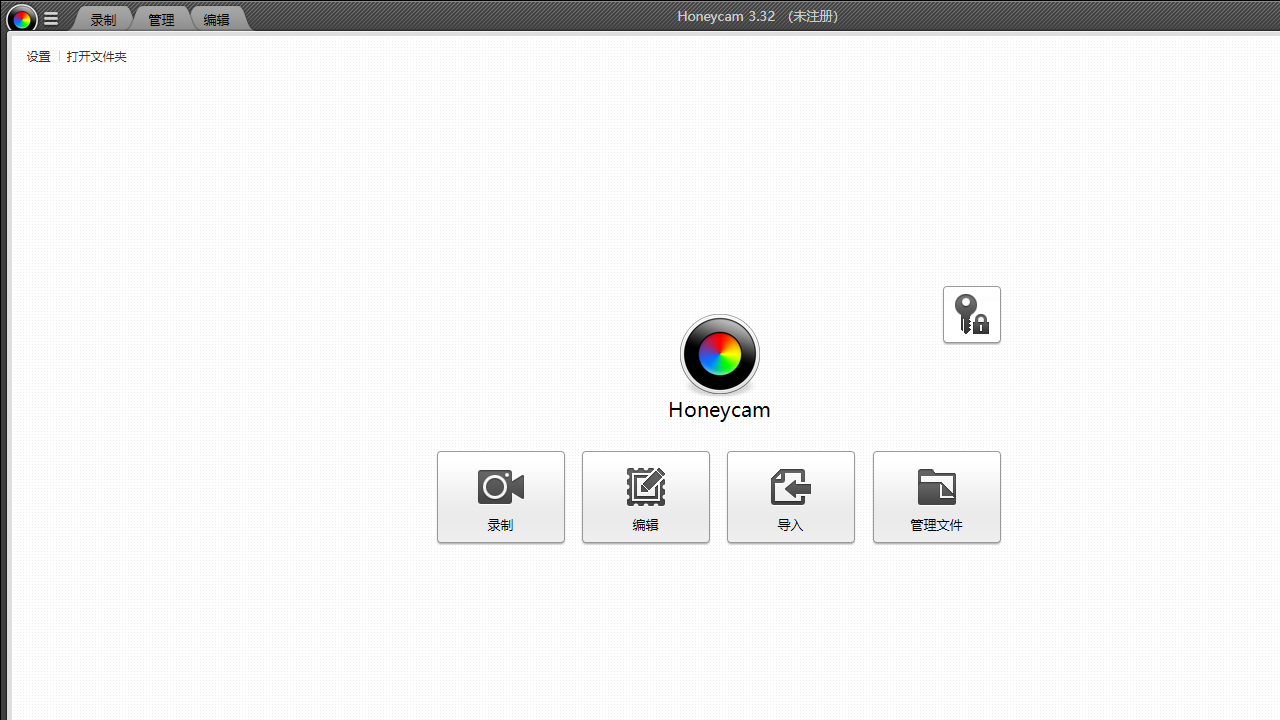The height and width of the screenshot is (720, 1280).
Task: Click the large Honeycam lens logo in center
Action: pos(719,355)
